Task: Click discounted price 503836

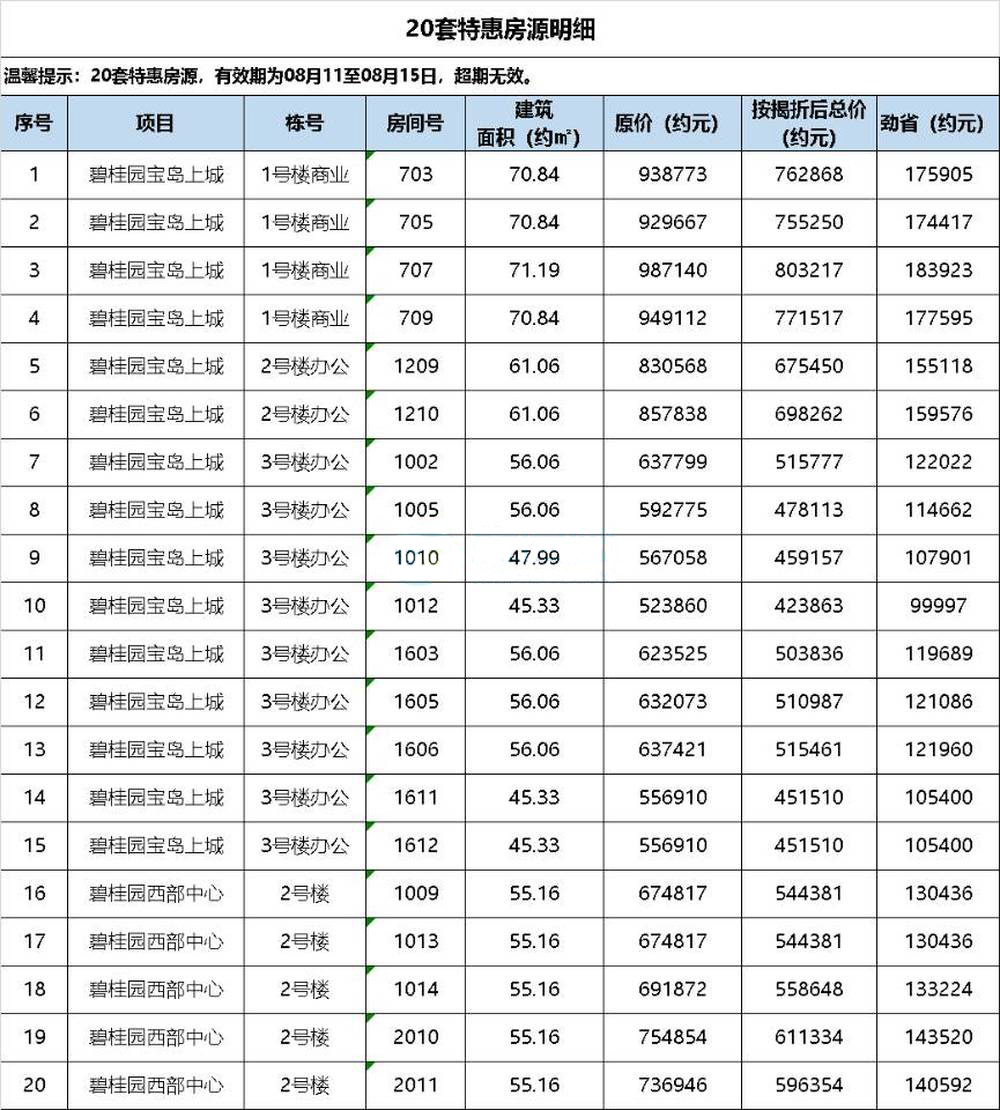Action: point(809,653)
